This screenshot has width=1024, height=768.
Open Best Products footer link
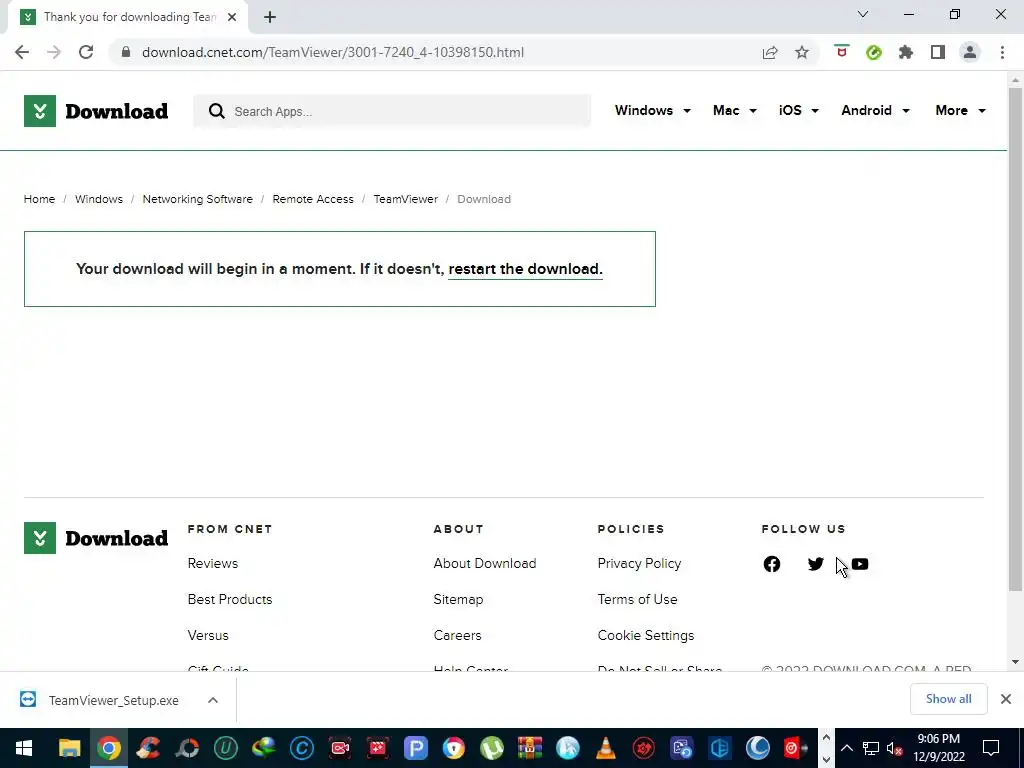tap(230, 600)
